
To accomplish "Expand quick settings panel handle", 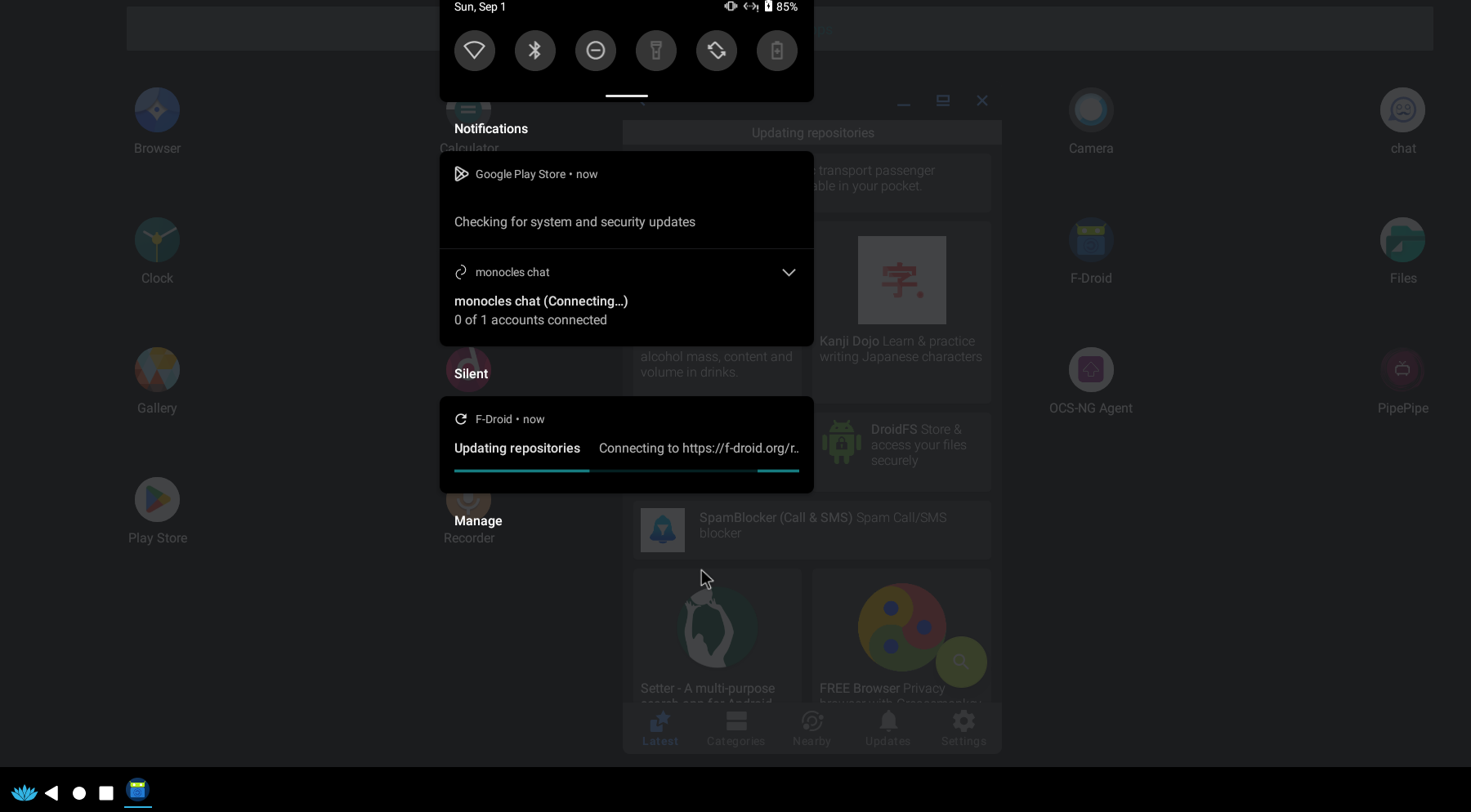I will tap(627, 96).
